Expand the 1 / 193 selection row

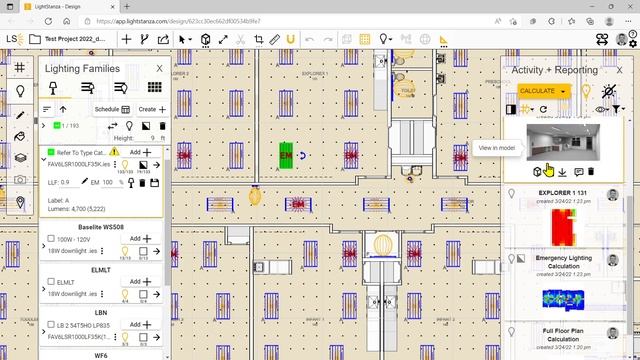point(44,126)
